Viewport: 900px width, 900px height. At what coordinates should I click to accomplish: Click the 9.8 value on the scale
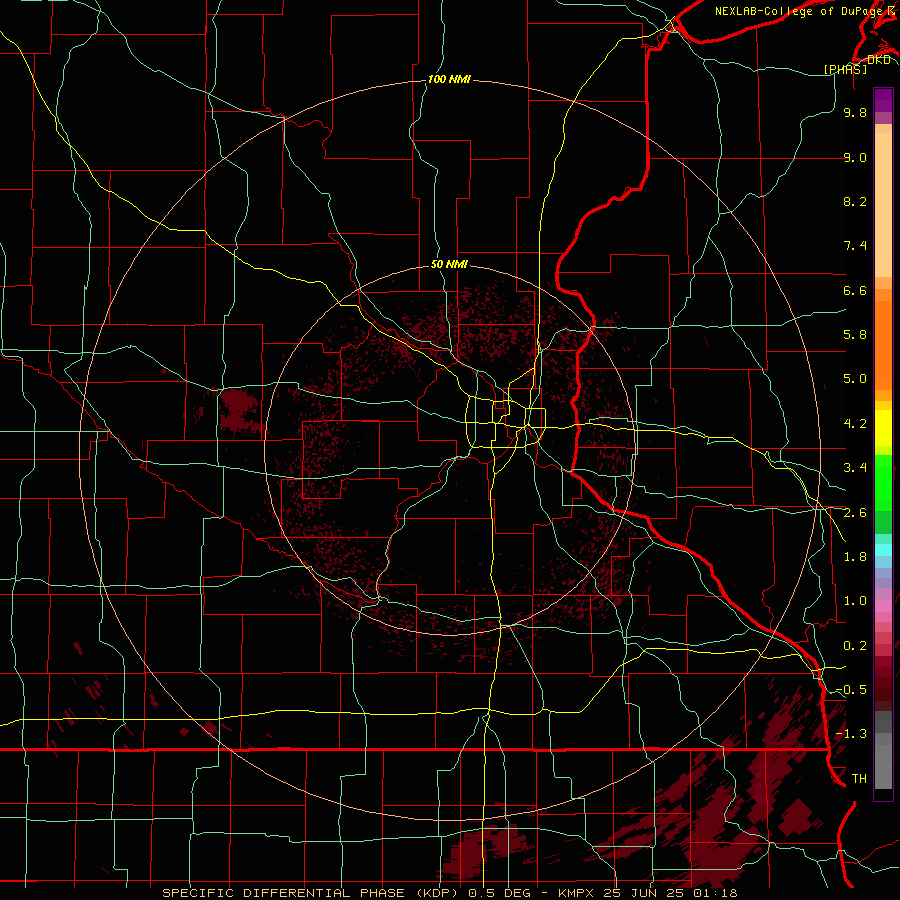855,112
